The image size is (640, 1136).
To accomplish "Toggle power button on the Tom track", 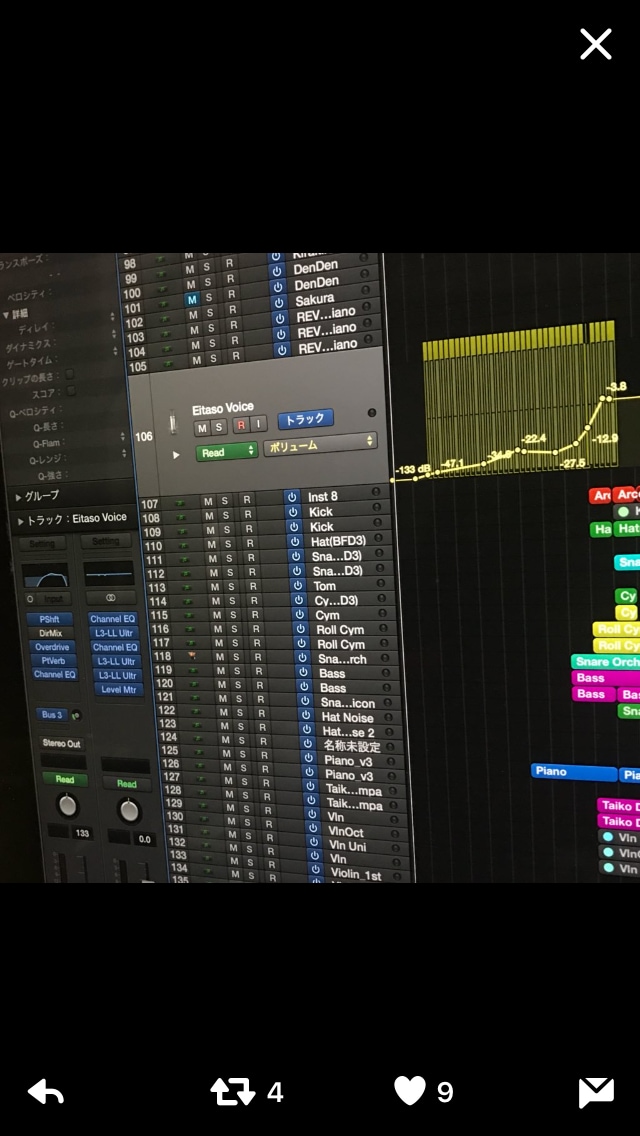I will (x=298, y=585).
